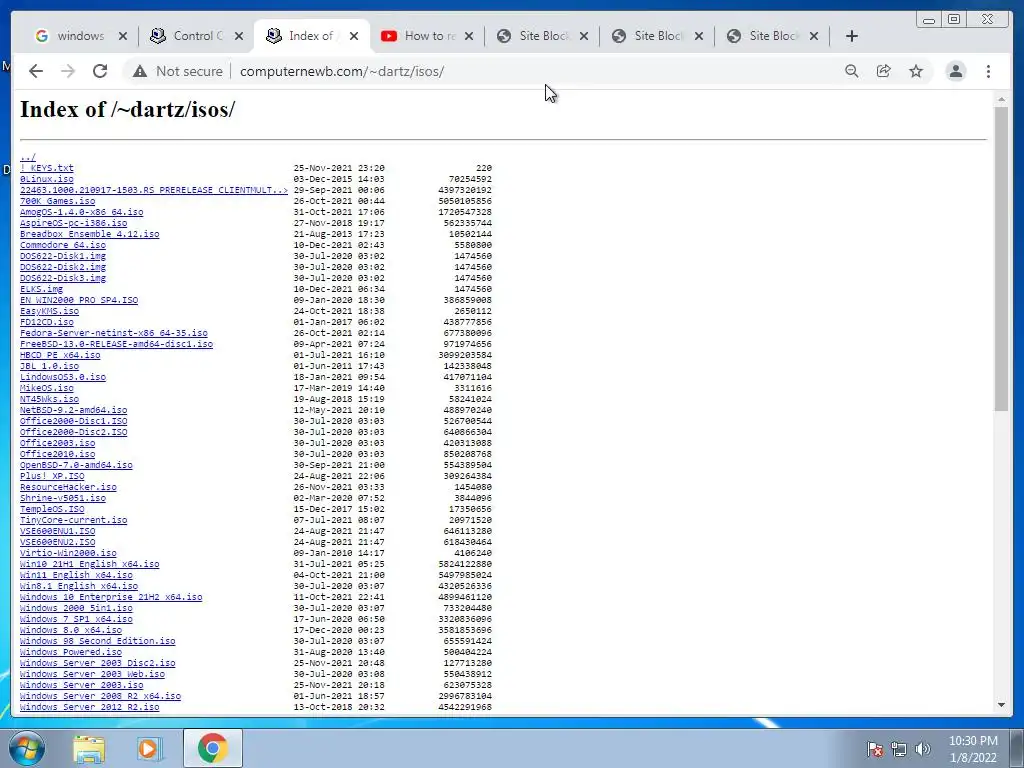Open the Windows Start menu
The width and height of the screenshot is (1024, 768).
click(x=27, y=748)
